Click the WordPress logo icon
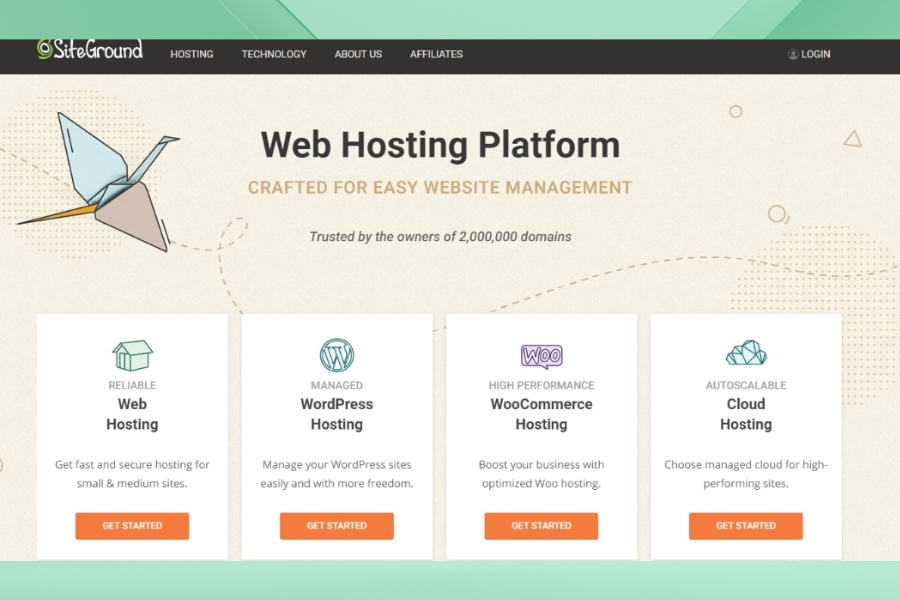Screen dimensions: 900x600 (x=337, y=355)
